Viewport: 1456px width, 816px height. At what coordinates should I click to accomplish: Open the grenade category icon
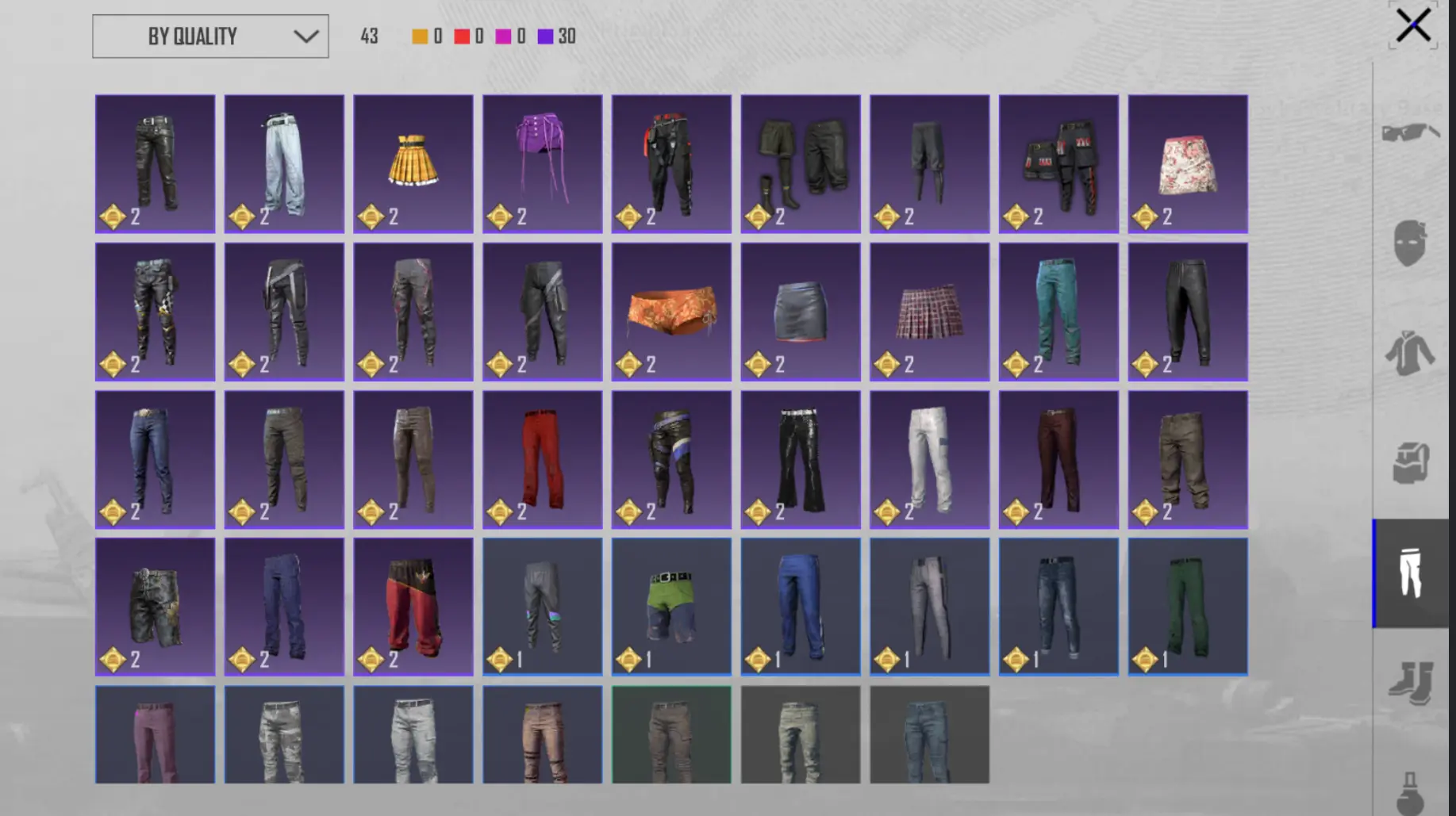pos(1410,793)
